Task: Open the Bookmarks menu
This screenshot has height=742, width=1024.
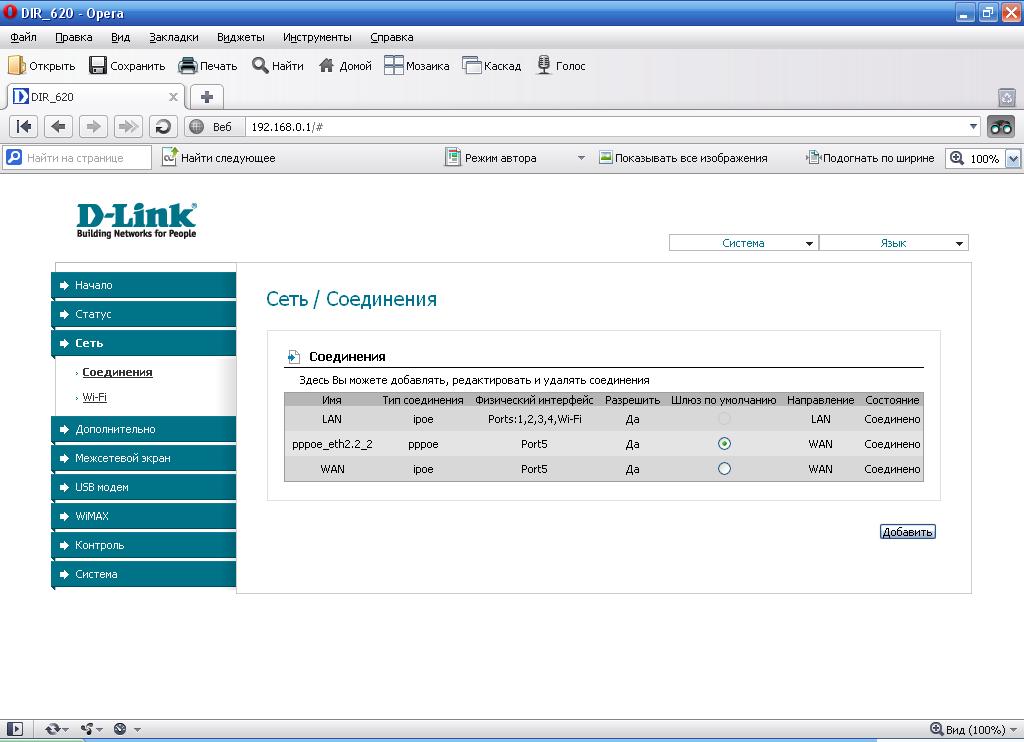Action: (x=174, y=37)
